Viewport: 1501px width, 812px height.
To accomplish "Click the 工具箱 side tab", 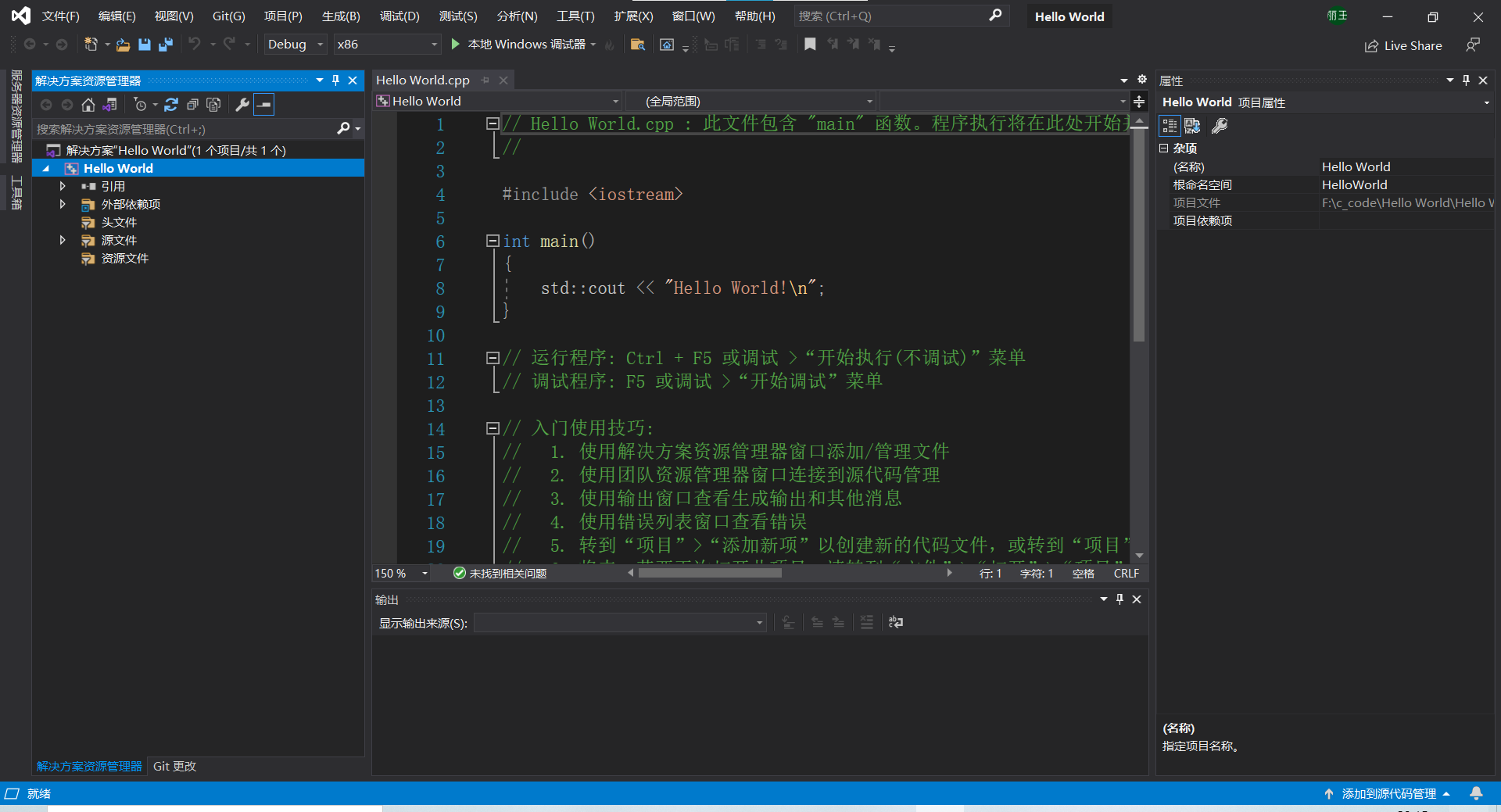I will (x=16, y=192).
